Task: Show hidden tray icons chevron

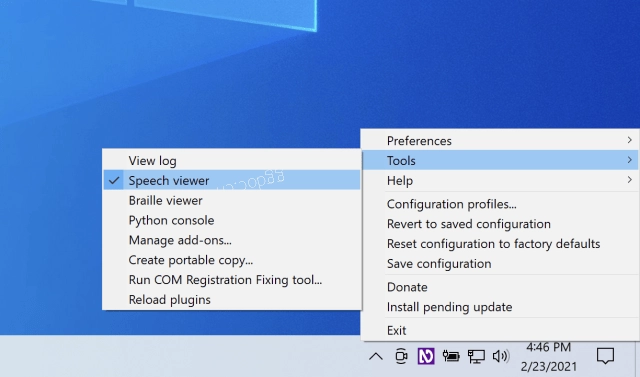Action: click(376, 357)
